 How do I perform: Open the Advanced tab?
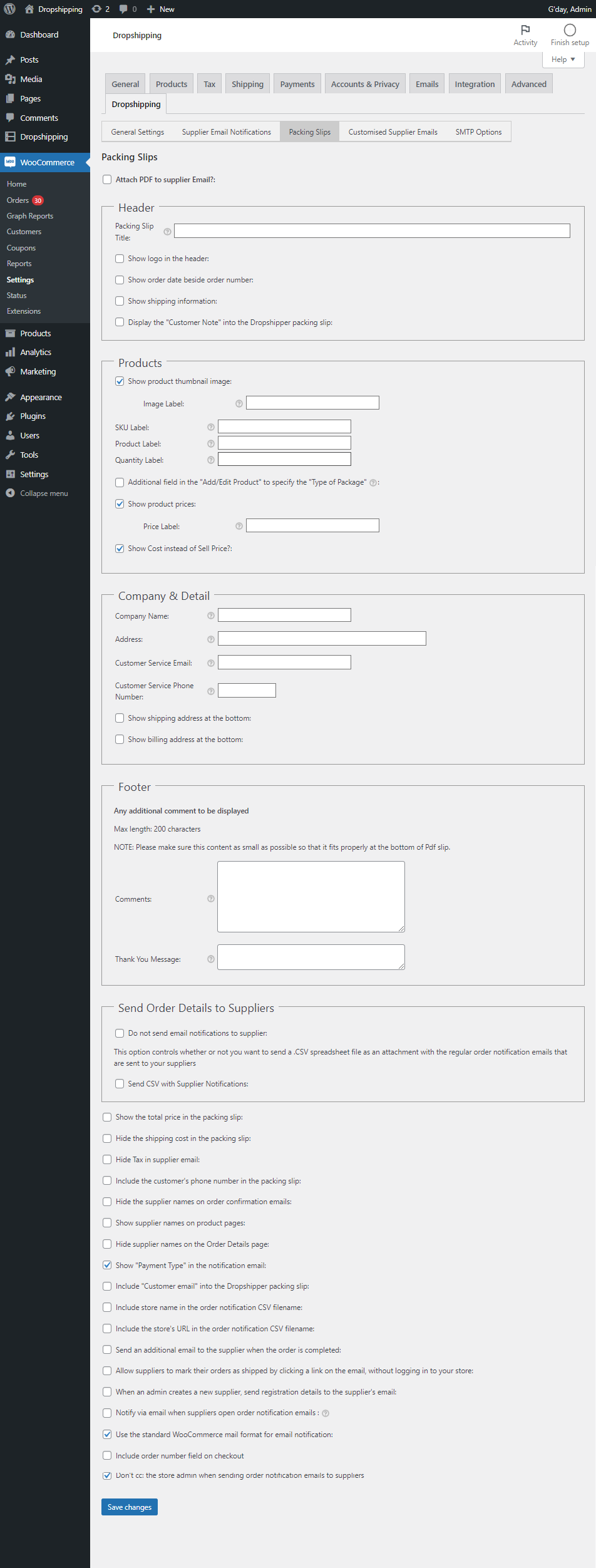[528, 84]
